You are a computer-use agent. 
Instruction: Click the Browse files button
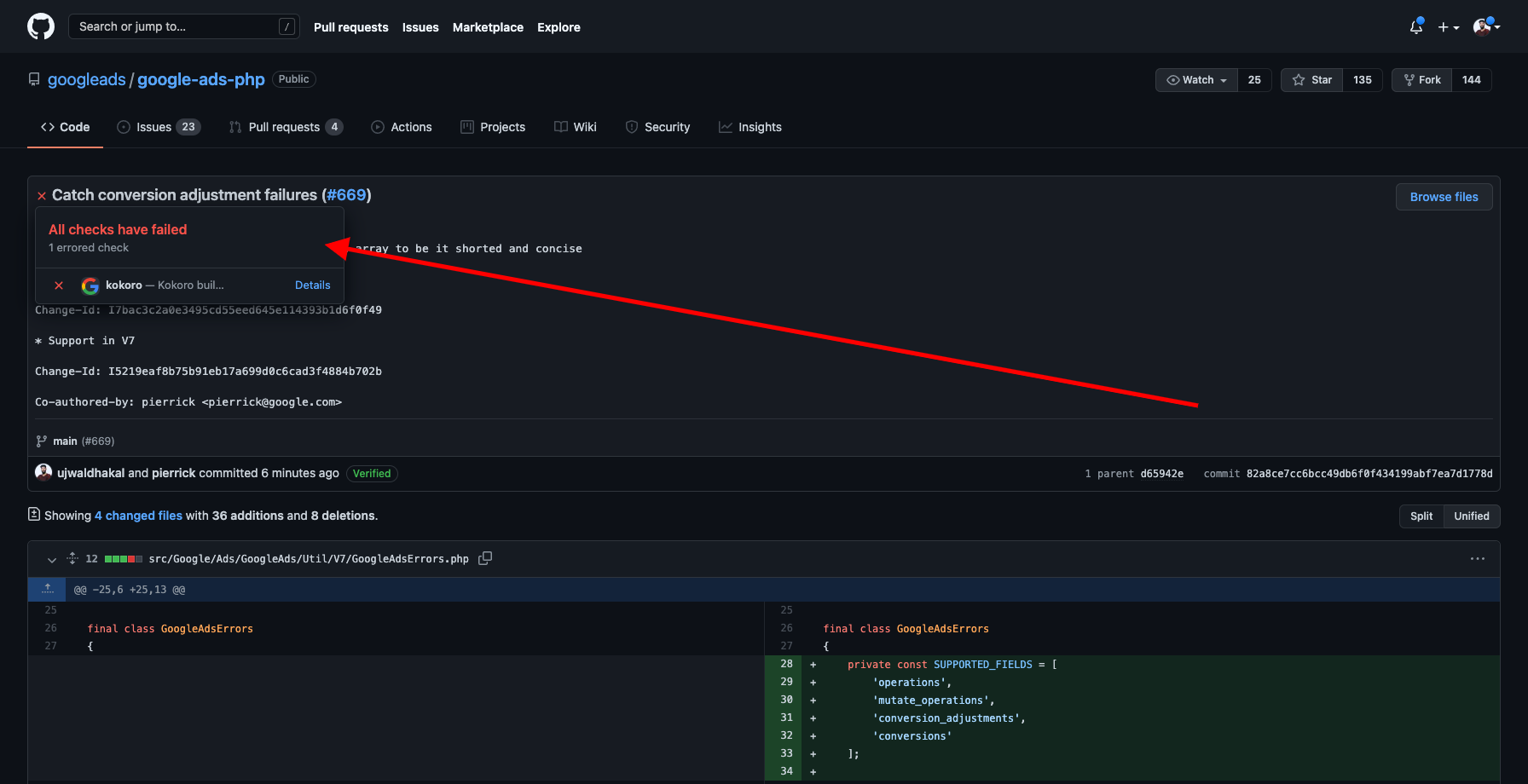(x=1444, y=196)
